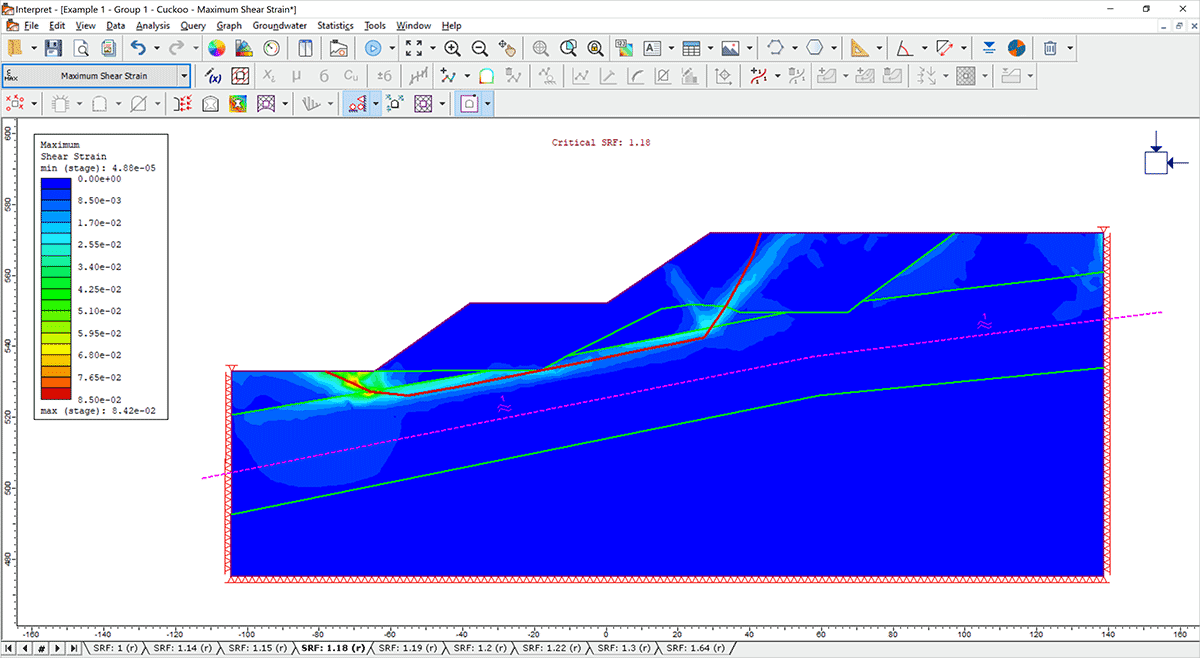Go to the previous stage tab arrow
Viewport: 1200px width, 658px height.
pyautogui.click(x=25, y=648)
